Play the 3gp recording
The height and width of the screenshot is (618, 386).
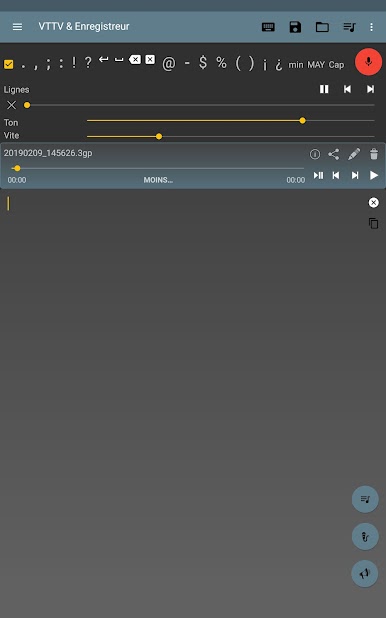click(x=374, y=175)
